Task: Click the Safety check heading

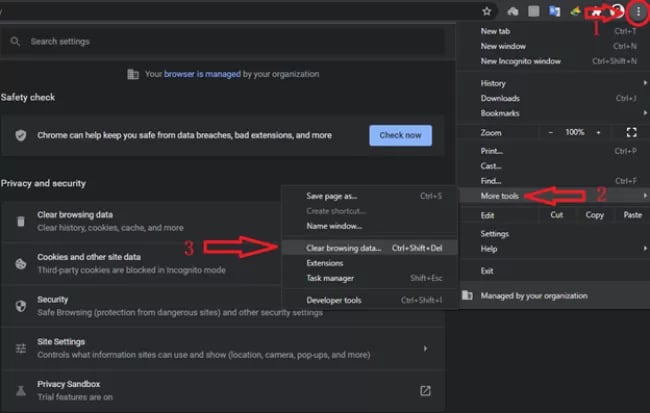Action: tap(28, 97)
